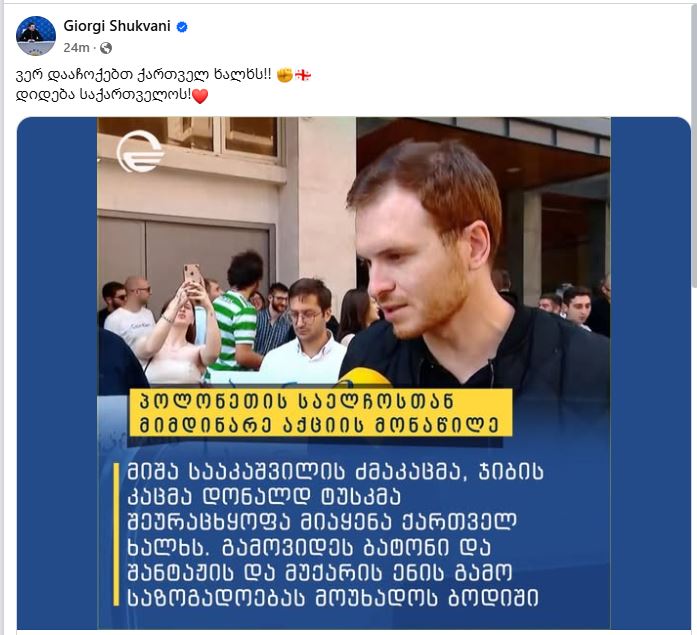Click the blue left margin of video

tap(57, 373)
